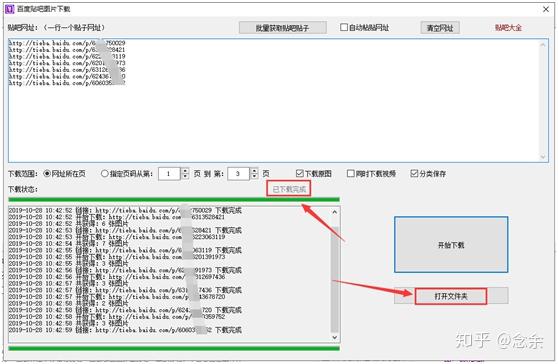This screenshot has height=364, width=558.
Task: Click the first URL line ending in 750029
Action: [x=67, y=43]
